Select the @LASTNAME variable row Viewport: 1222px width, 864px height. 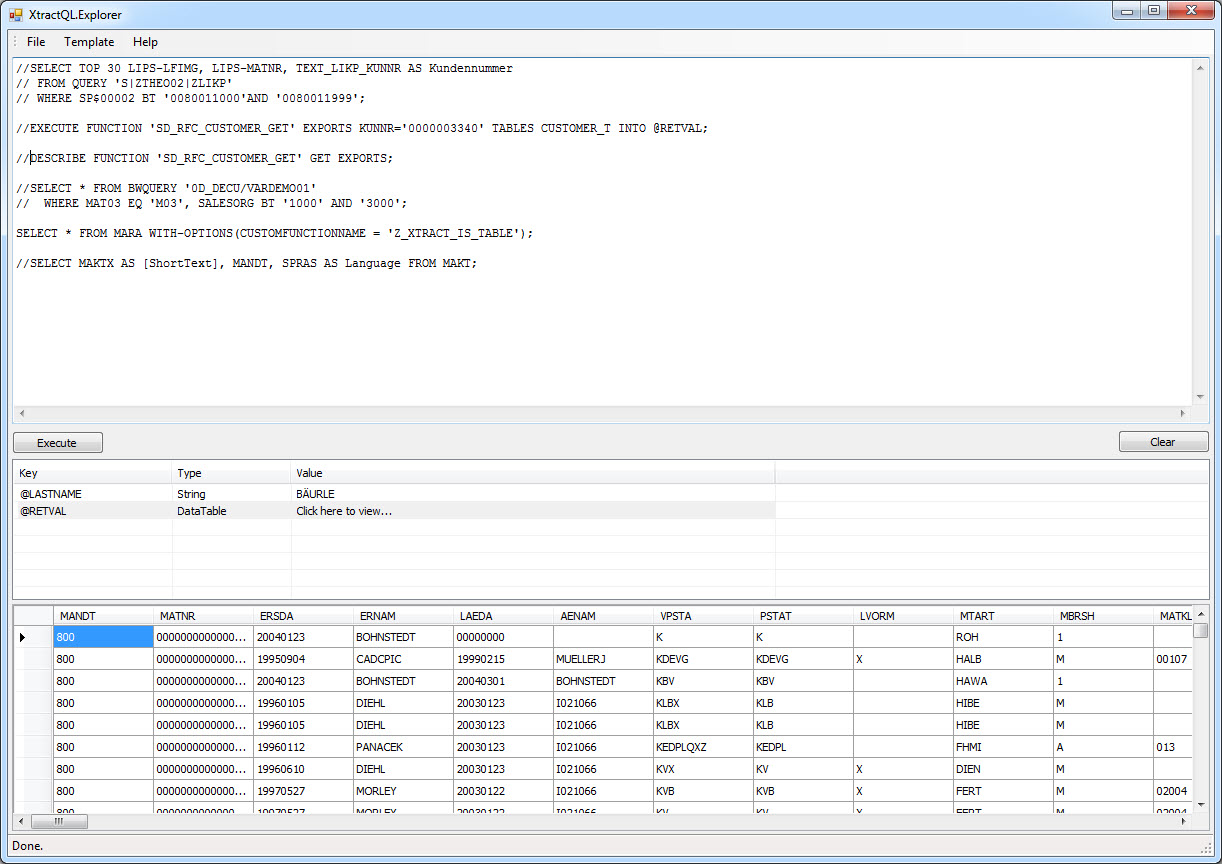coord(50,494)
